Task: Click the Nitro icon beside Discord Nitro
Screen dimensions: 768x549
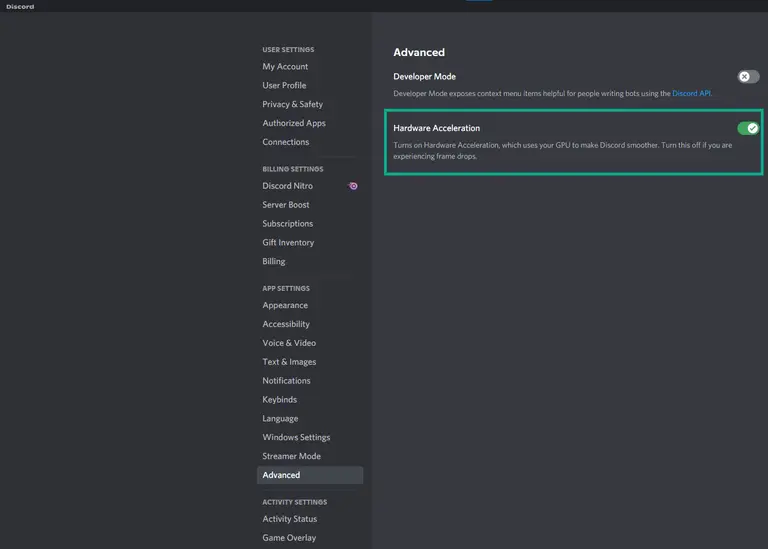Action: pos(353,186)
